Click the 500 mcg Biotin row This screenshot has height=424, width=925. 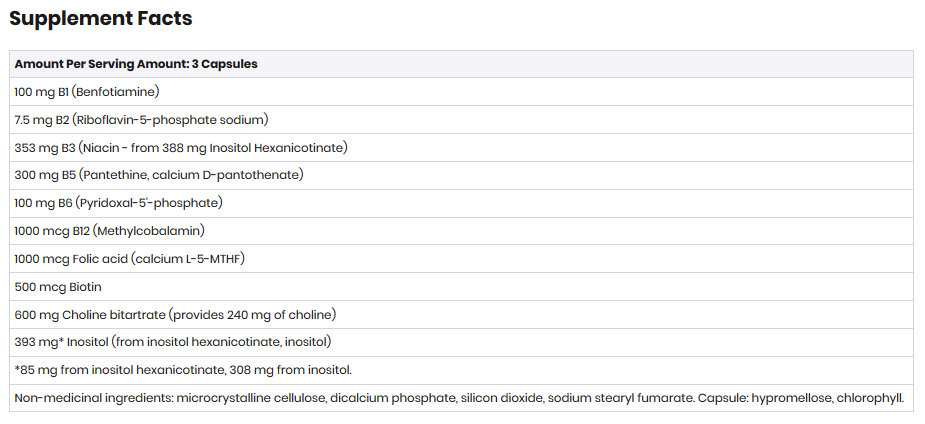click(58, 287)
